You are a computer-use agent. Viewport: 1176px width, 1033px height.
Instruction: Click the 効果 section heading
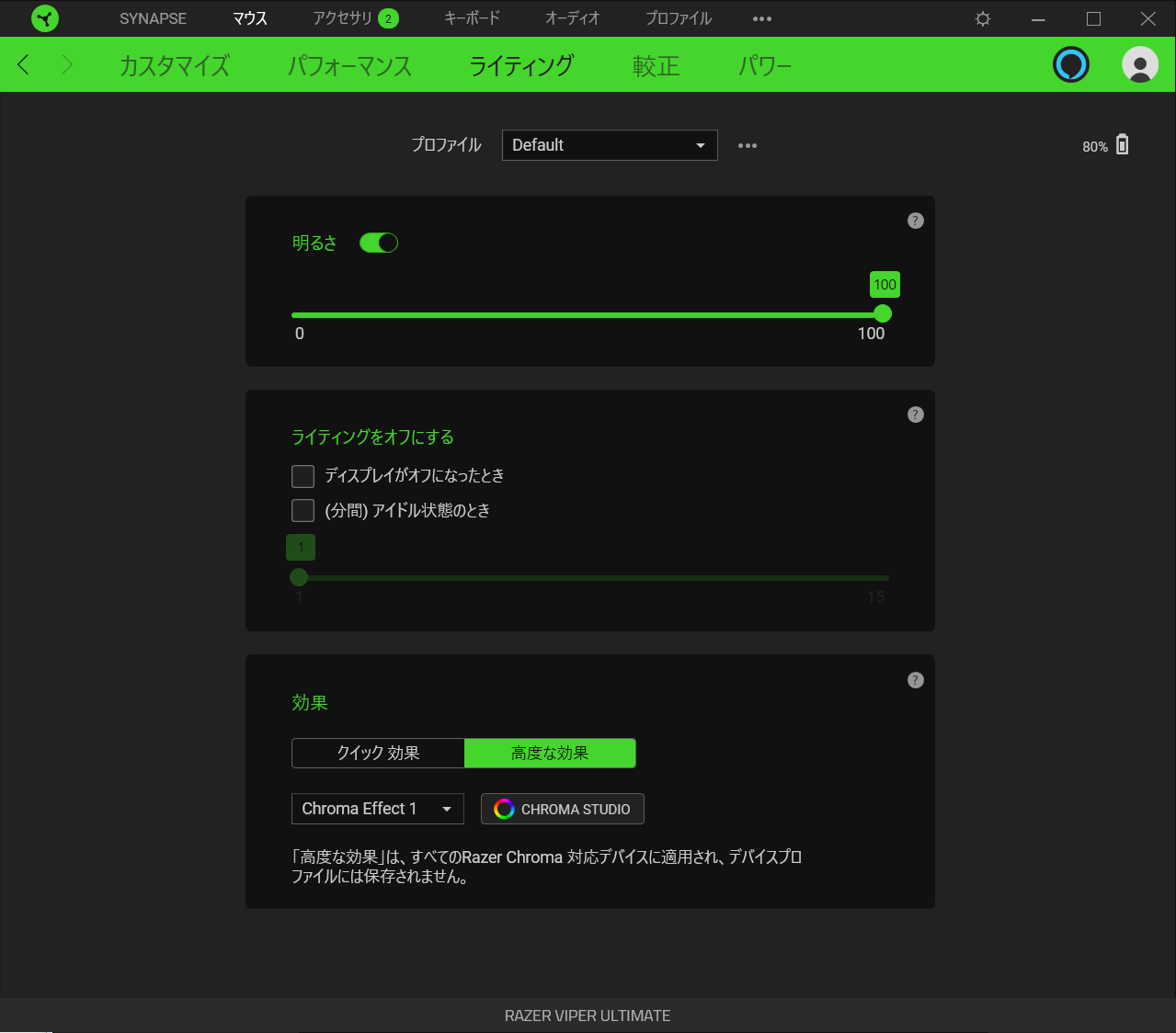[310, 702]
